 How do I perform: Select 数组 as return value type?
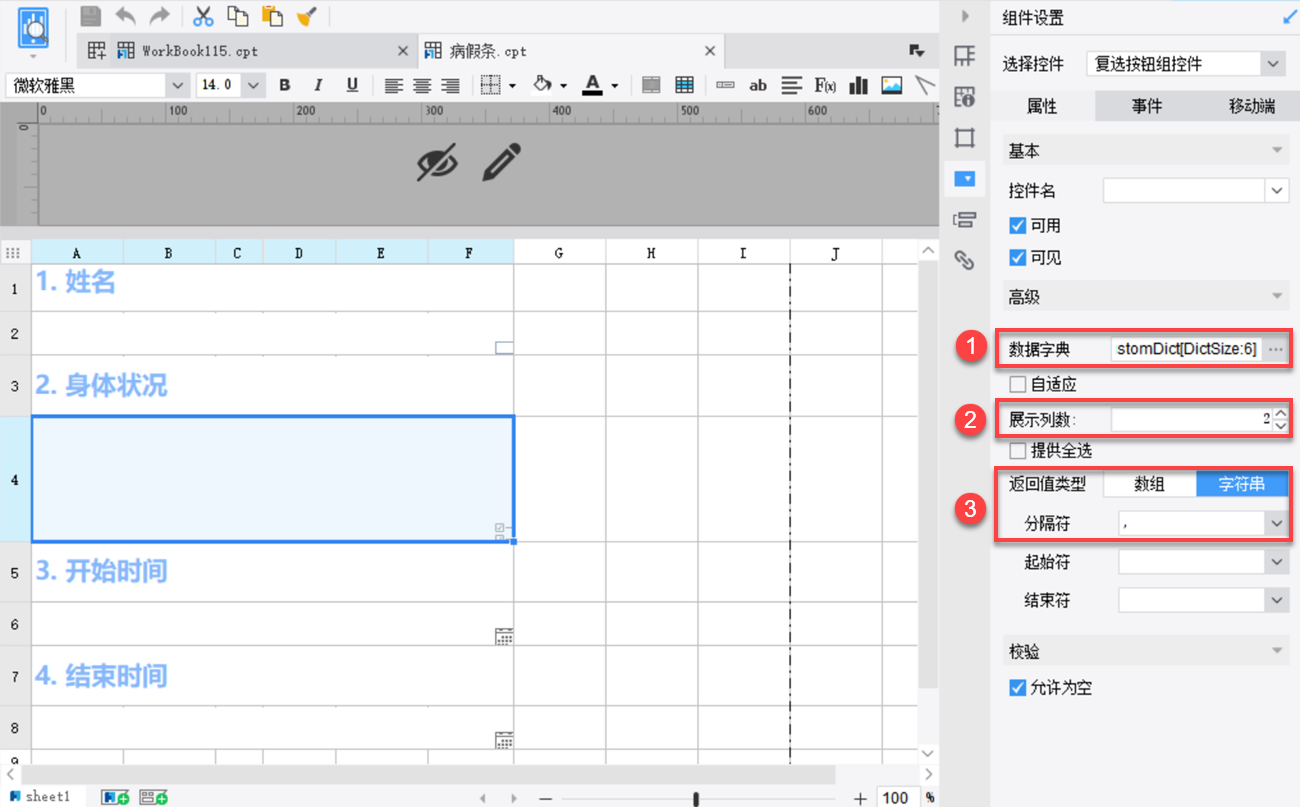pos(1149,484)
